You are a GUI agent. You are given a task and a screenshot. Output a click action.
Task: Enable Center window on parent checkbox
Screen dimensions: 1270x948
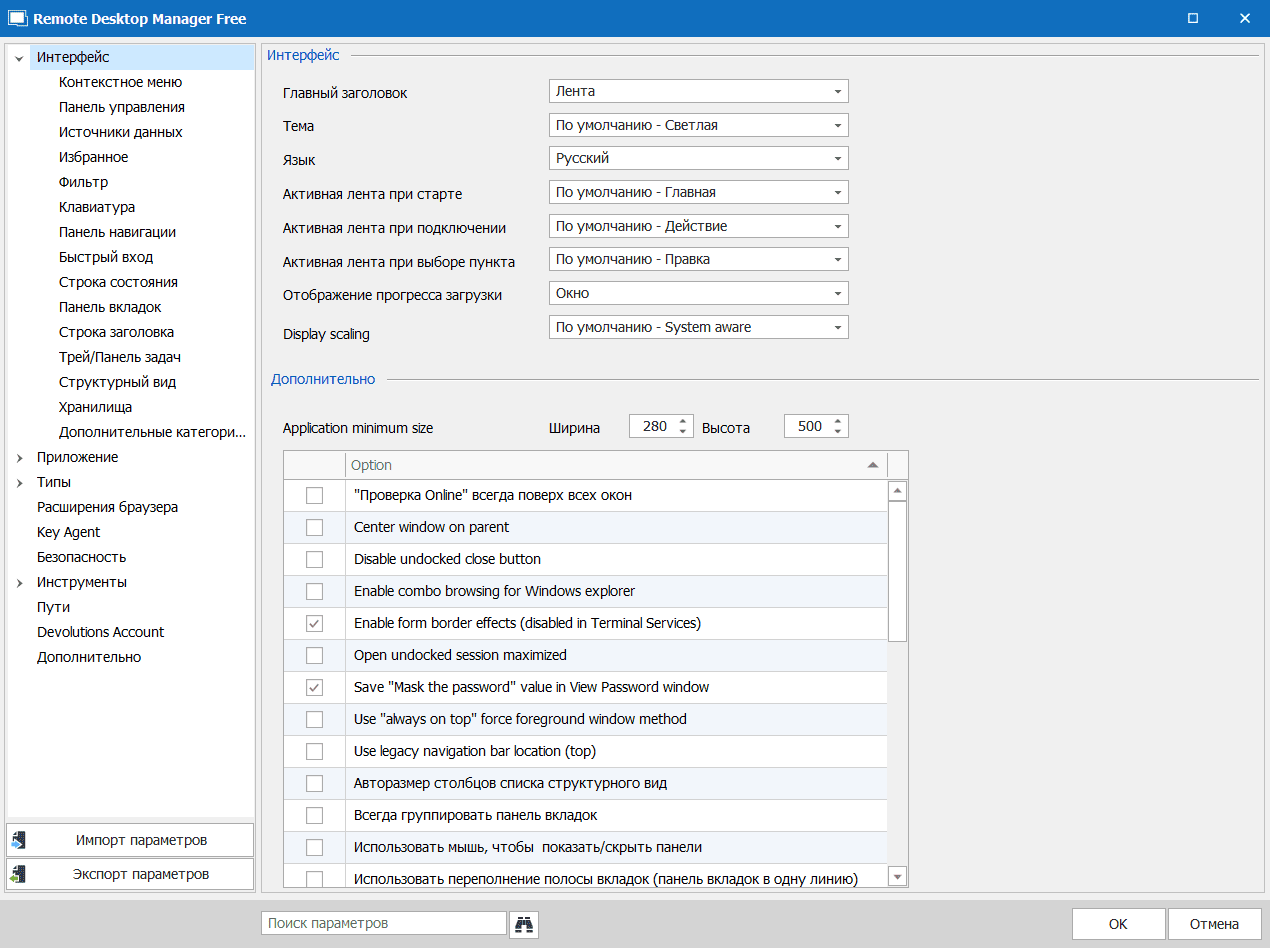314,527
